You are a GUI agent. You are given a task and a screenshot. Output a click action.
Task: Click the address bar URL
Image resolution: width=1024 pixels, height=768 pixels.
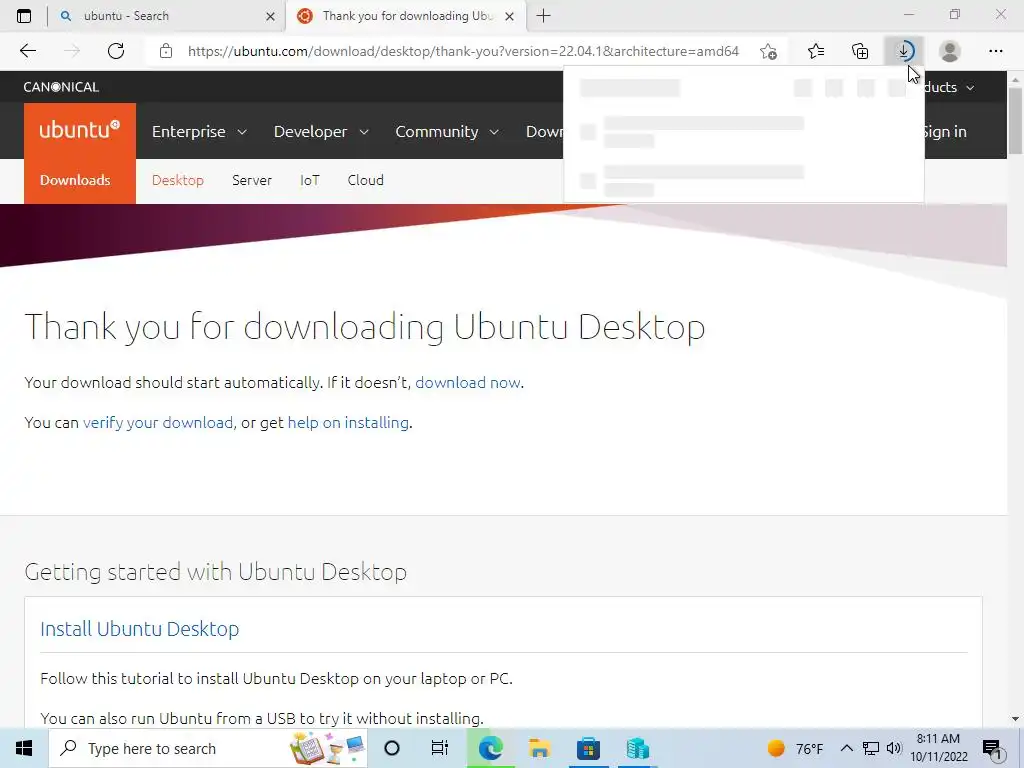click(463, 51)
